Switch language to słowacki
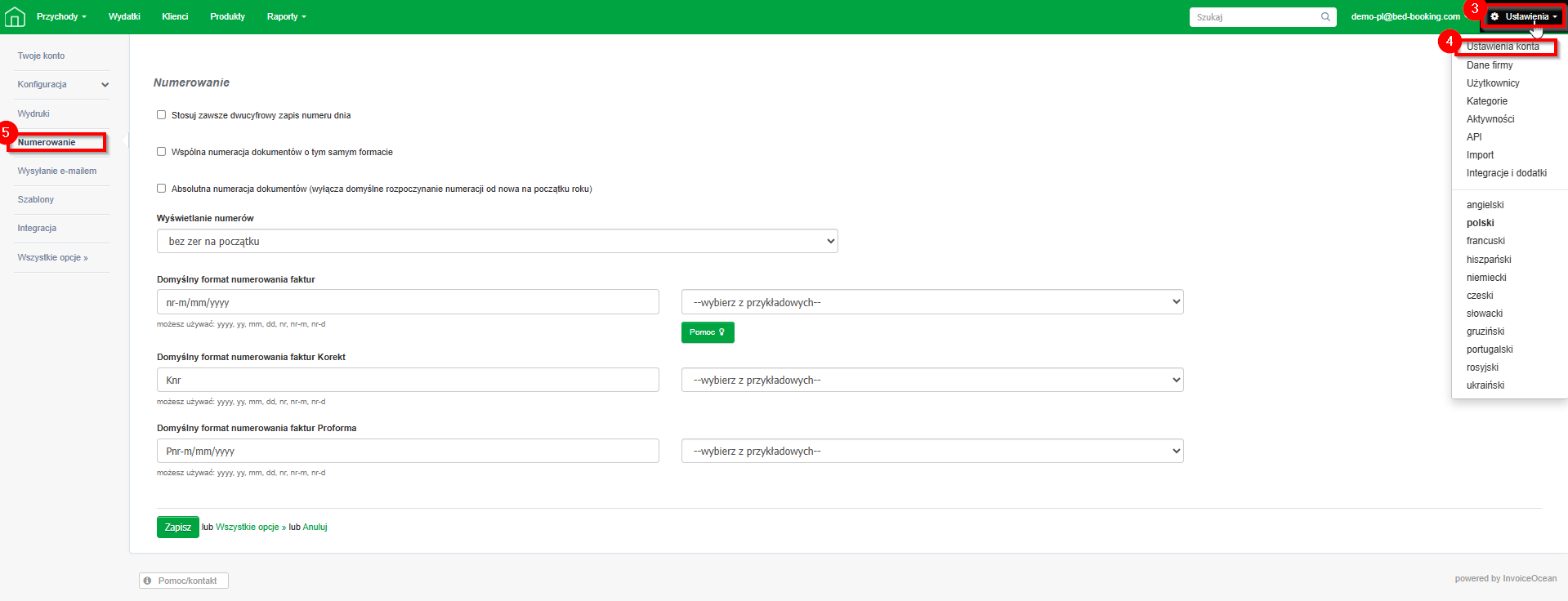 tap(1485, 314)
